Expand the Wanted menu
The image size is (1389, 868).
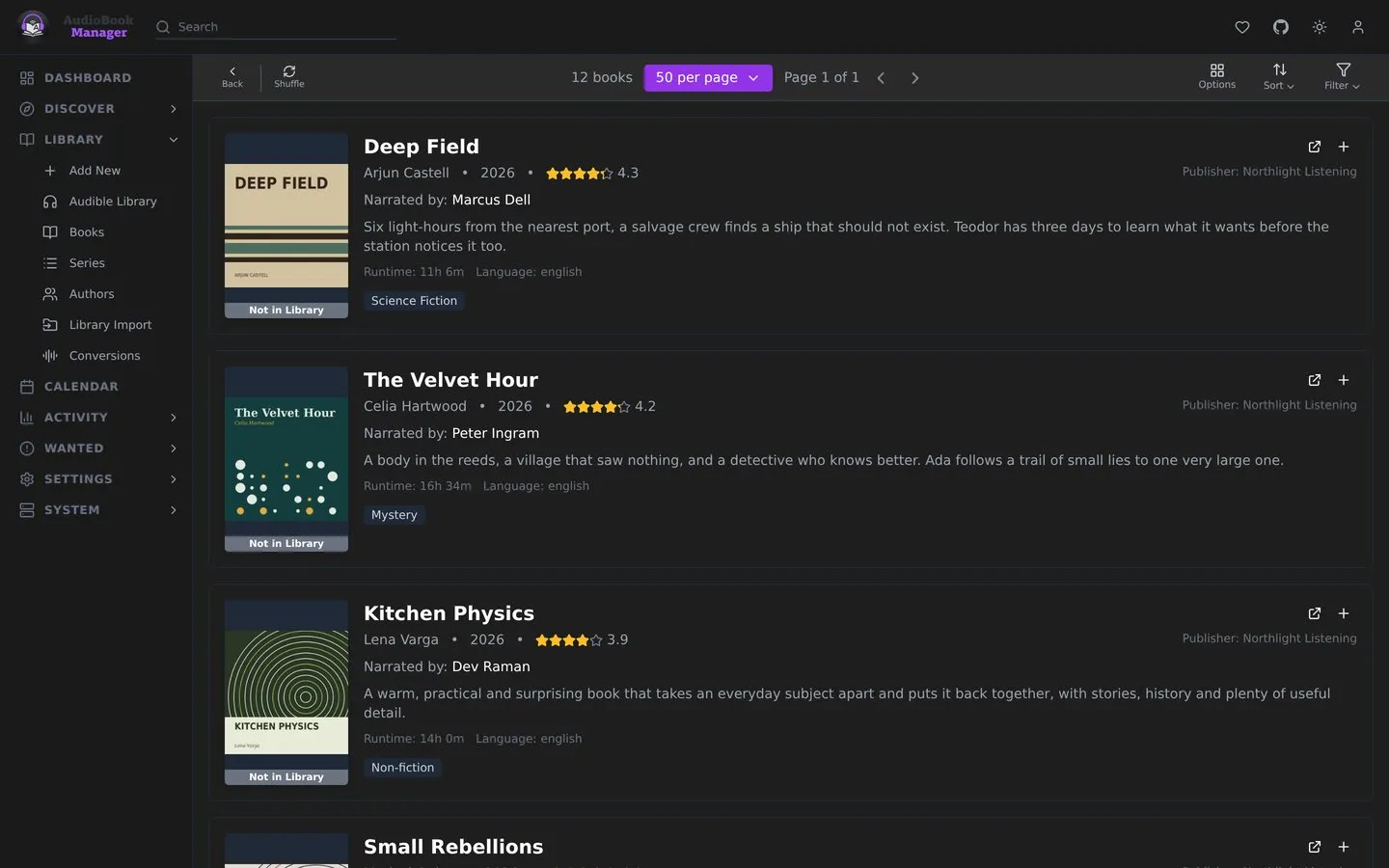[x=96, y=448]
